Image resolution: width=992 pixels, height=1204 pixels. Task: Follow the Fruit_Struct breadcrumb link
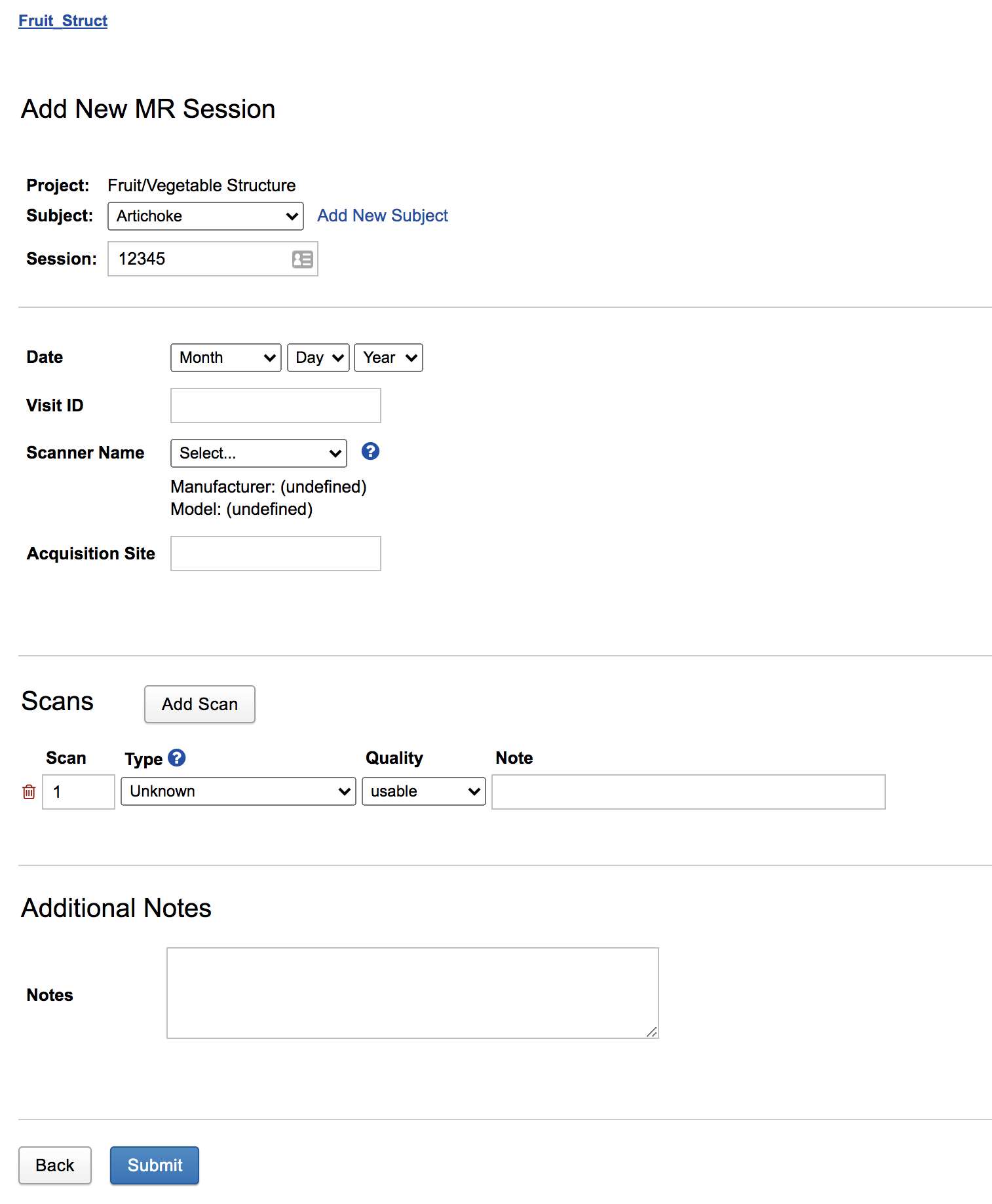pos(63,21)
